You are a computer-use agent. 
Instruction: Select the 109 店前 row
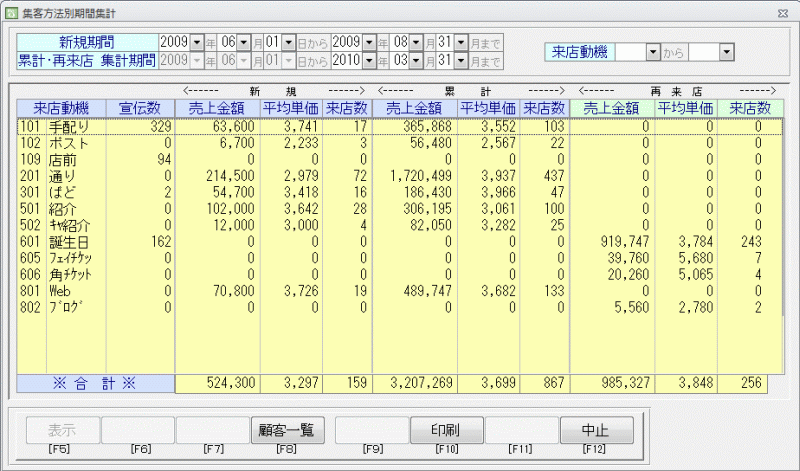coord(399,160)
